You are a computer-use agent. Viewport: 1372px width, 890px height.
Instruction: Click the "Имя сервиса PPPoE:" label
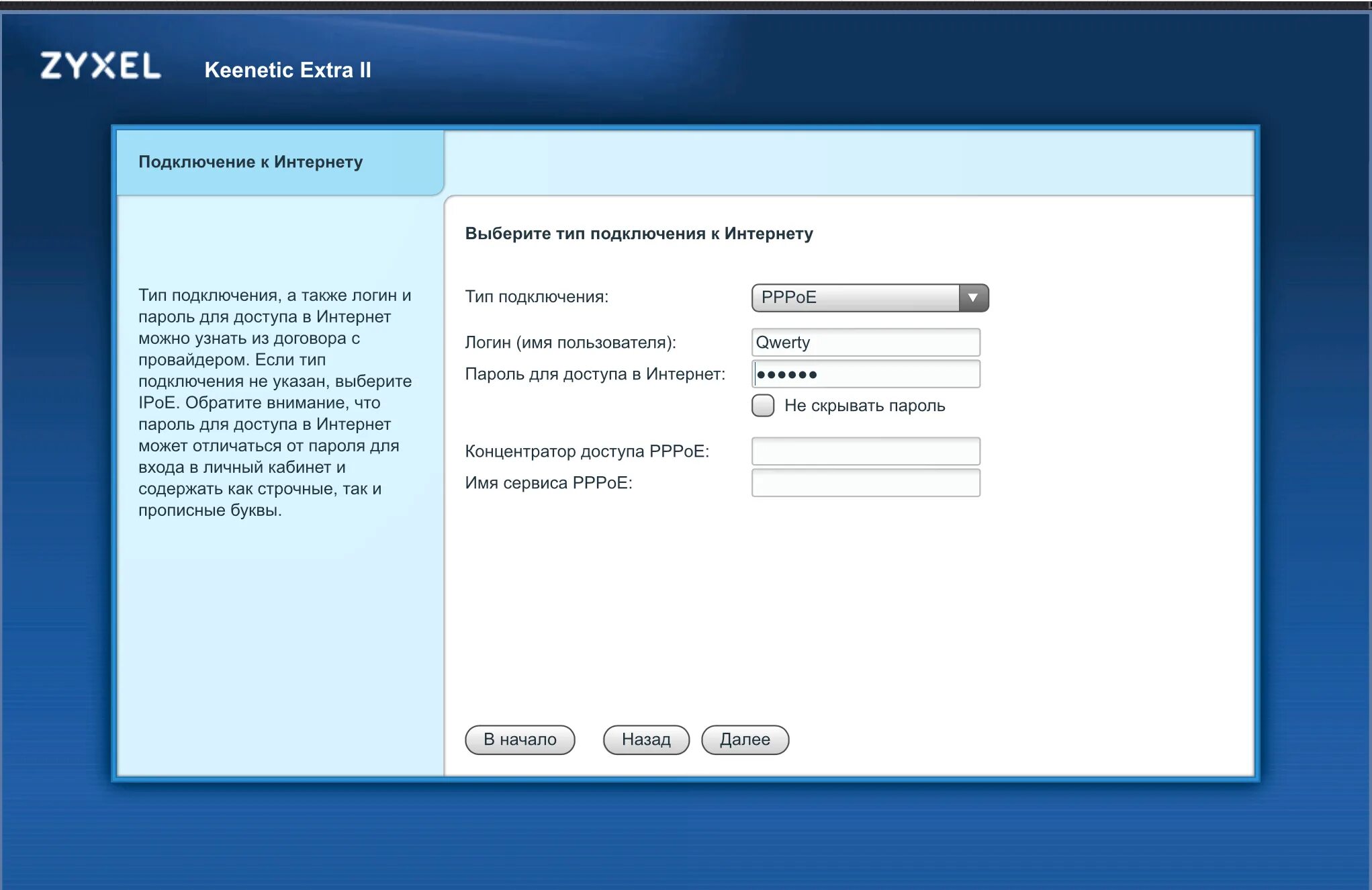(x=549, y=483)
